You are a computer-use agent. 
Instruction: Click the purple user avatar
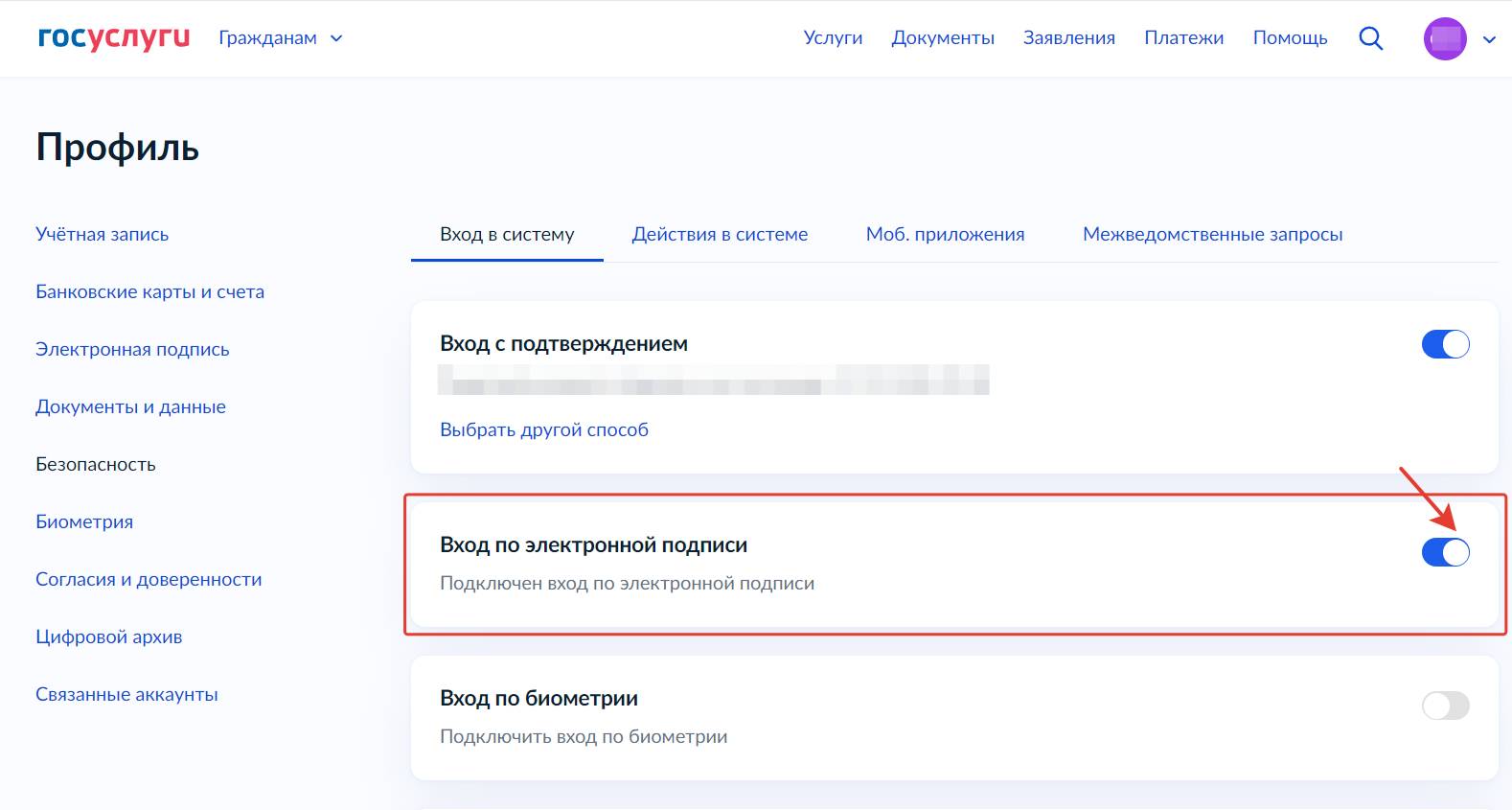pyautogui.click(x=1445, y=38)
